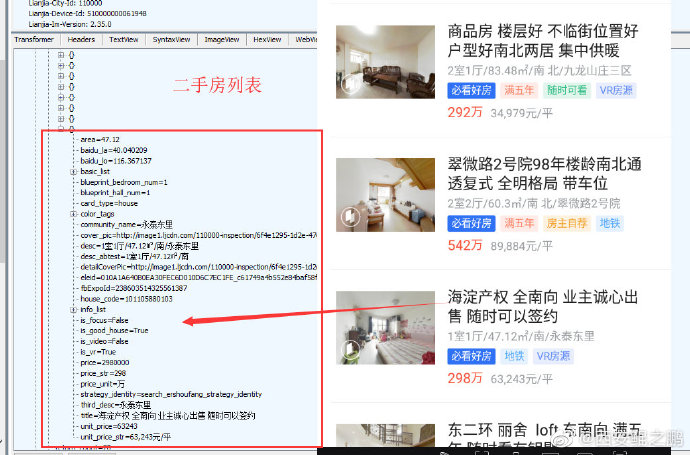Screen dimensions: 690x455
Task: Open listing titled 商品房 楼层好 不临街位置好
Action: coord(543,41)
